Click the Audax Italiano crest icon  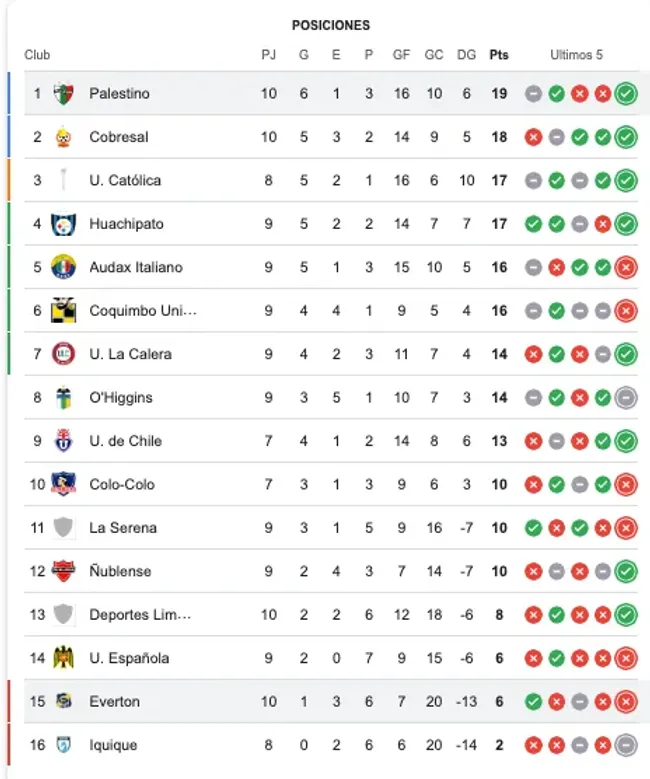[63, 267]
